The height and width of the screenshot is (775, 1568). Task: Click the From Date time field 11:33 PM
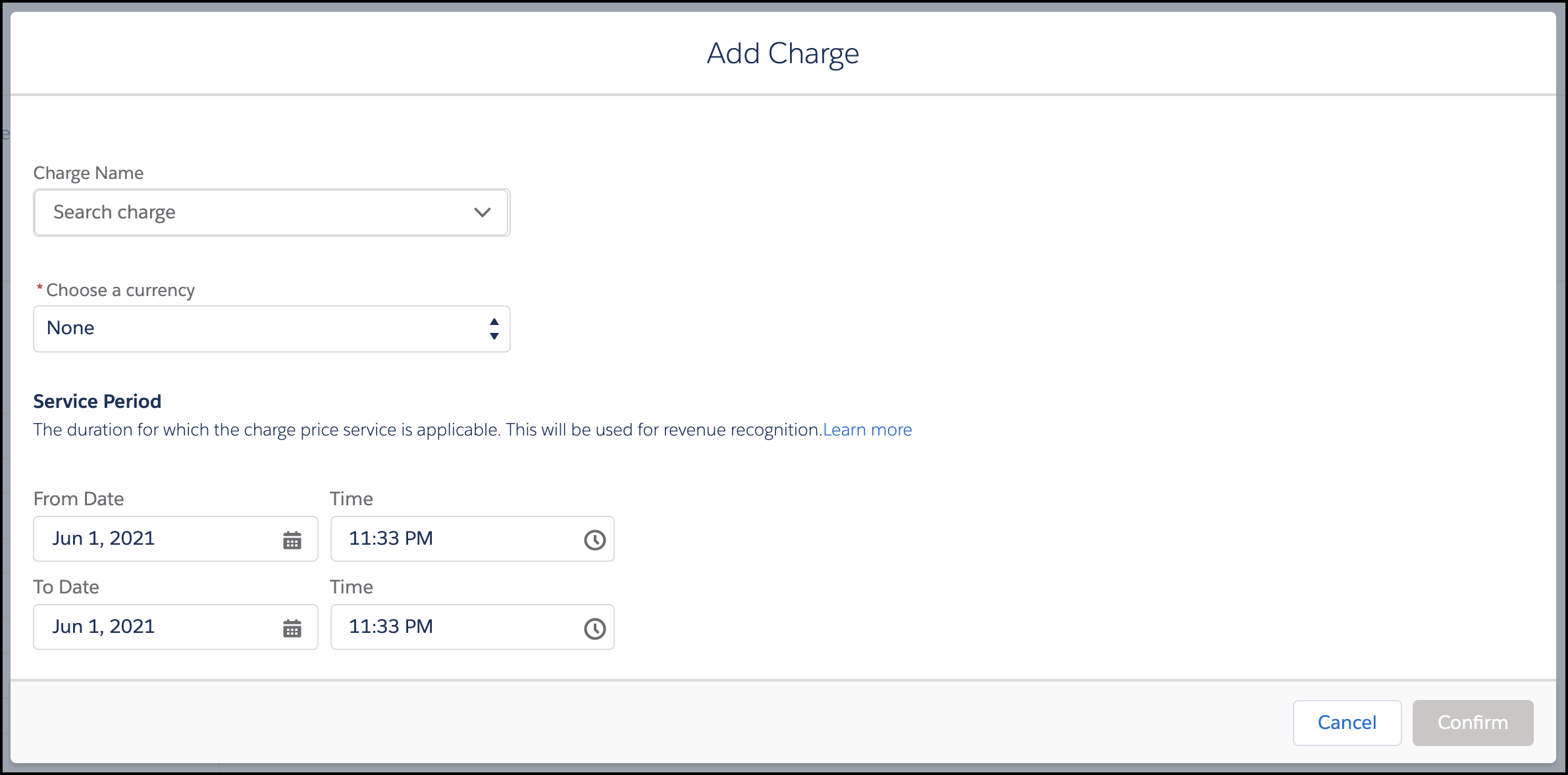click(x=454, y=539)
